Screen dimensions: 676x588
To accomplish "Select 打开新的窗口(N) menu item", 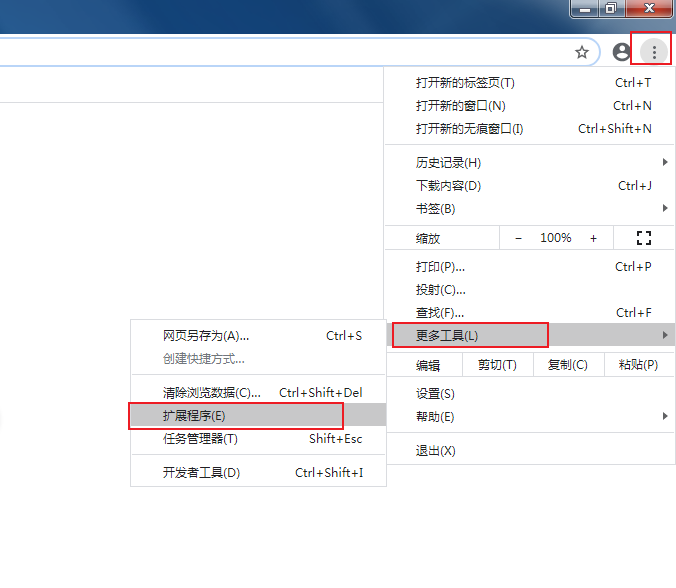I will 529,106.
